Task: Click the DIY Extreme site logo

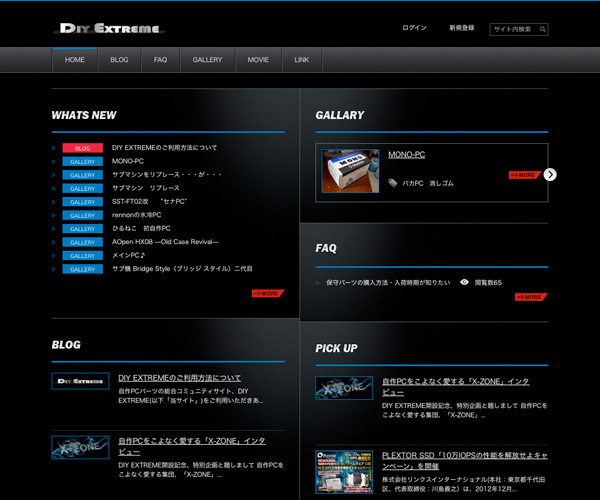Action: [x=110, y=28]
